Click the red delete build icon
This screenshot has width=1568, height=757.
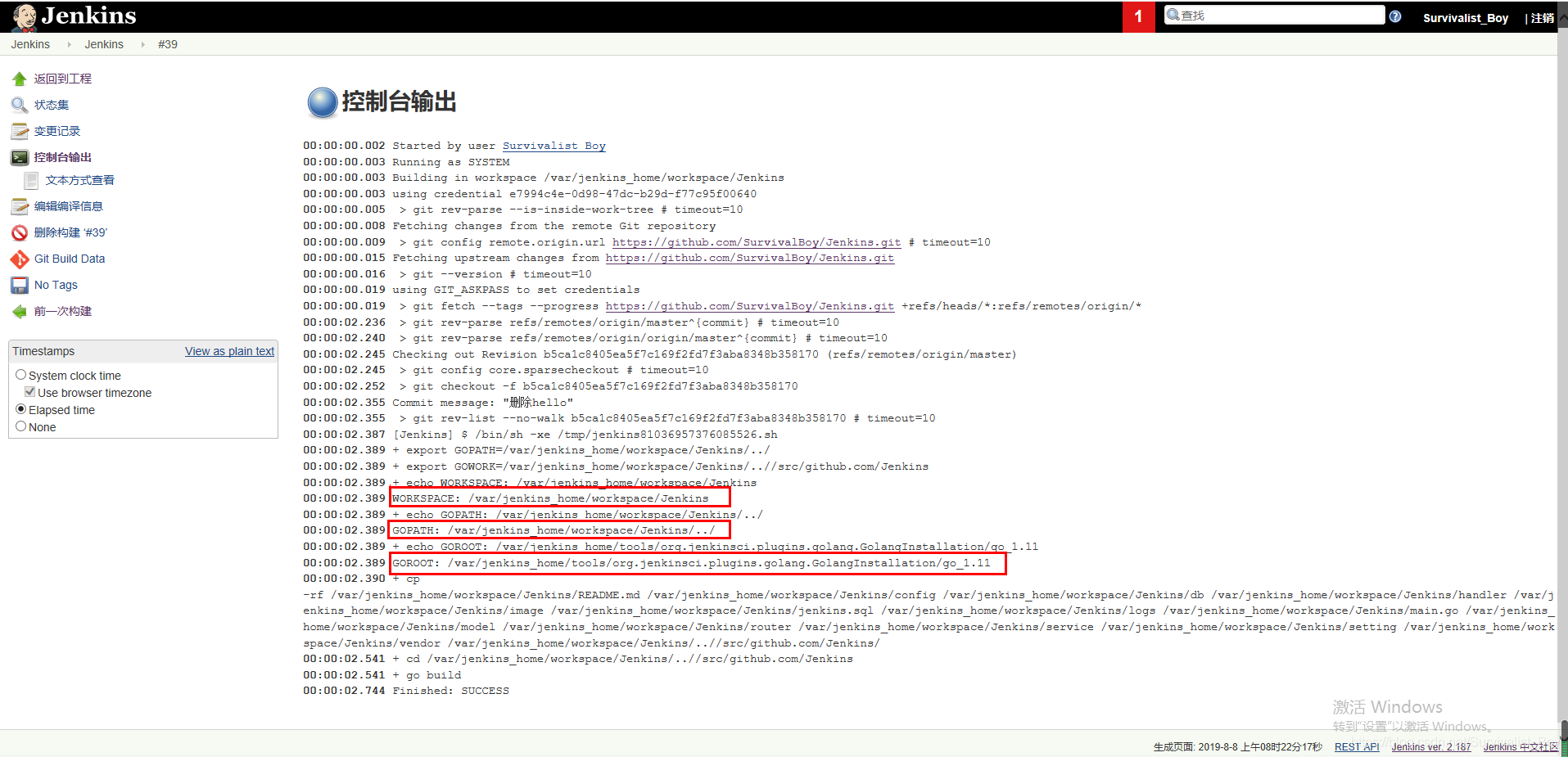tap(20, 232)
